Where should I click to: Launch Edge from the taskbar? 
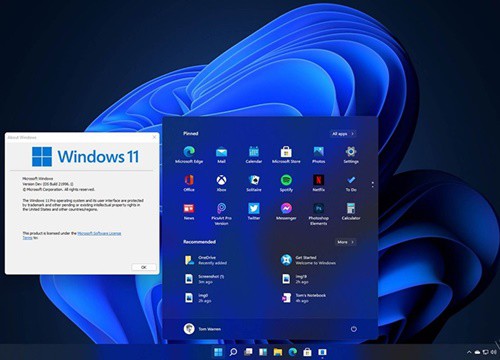pyautogui.click(x=293, y=352)
